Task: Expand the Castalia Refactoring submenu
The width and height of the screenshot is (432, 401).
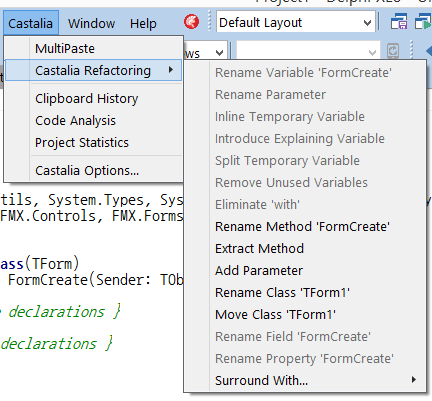Action: [93, 70]
